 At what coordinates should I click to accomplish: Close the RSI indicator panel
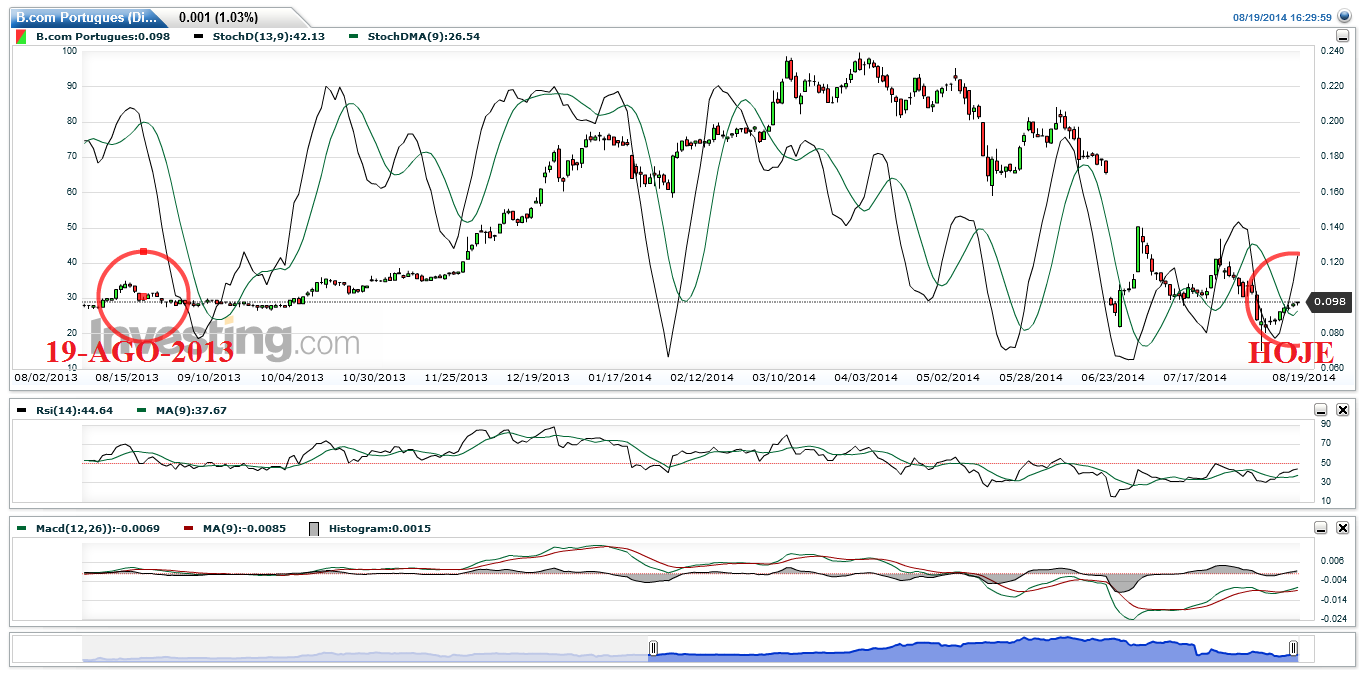coord(1343,410)
